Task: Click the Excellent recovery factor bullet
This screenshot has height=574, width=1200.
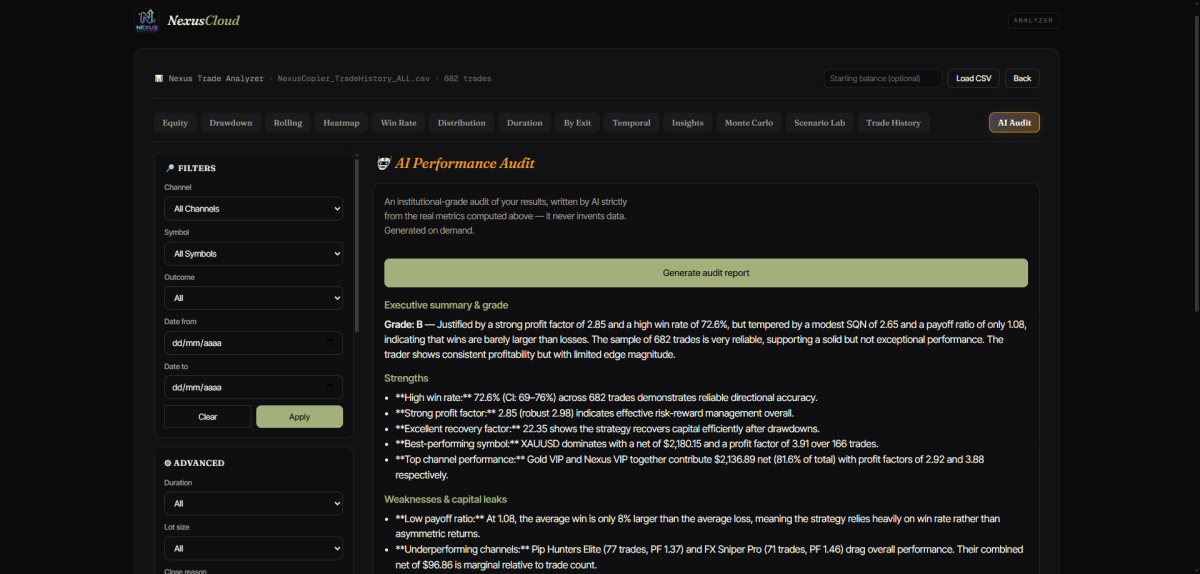Action: pos(607,428)
